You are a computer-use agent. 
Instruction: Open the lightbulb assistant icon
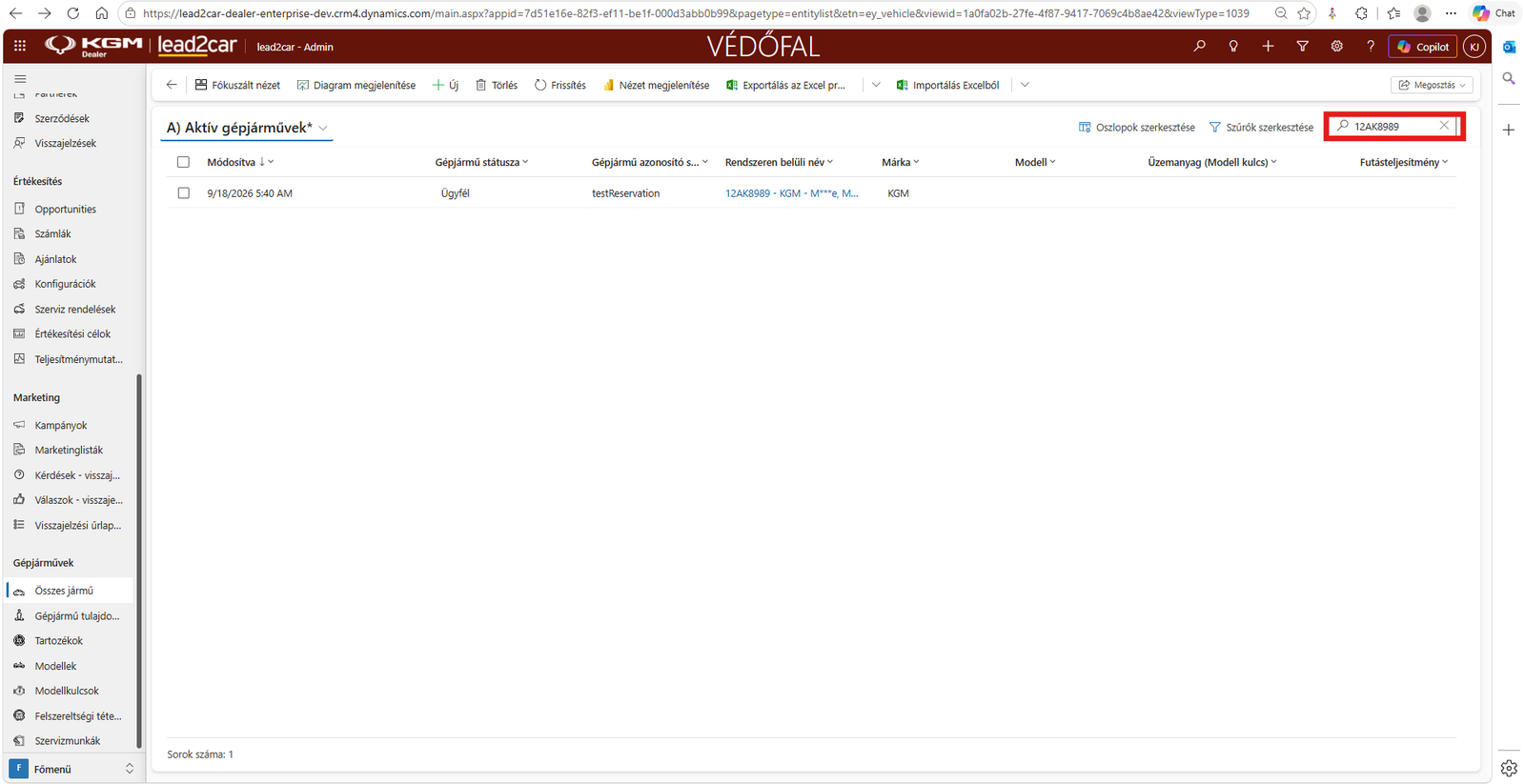click(x=1233, y=46)
